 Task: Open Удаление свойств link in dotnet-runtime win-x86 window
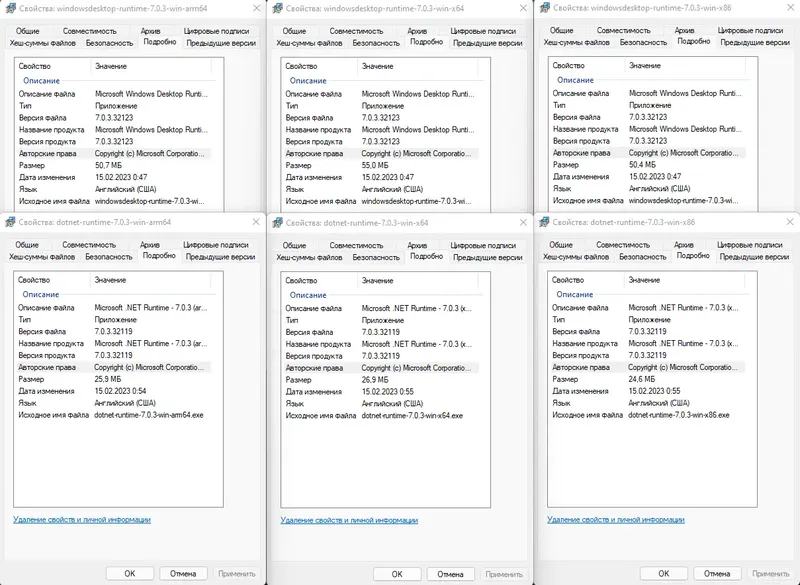pyautogui.click(x=616, y=519)
